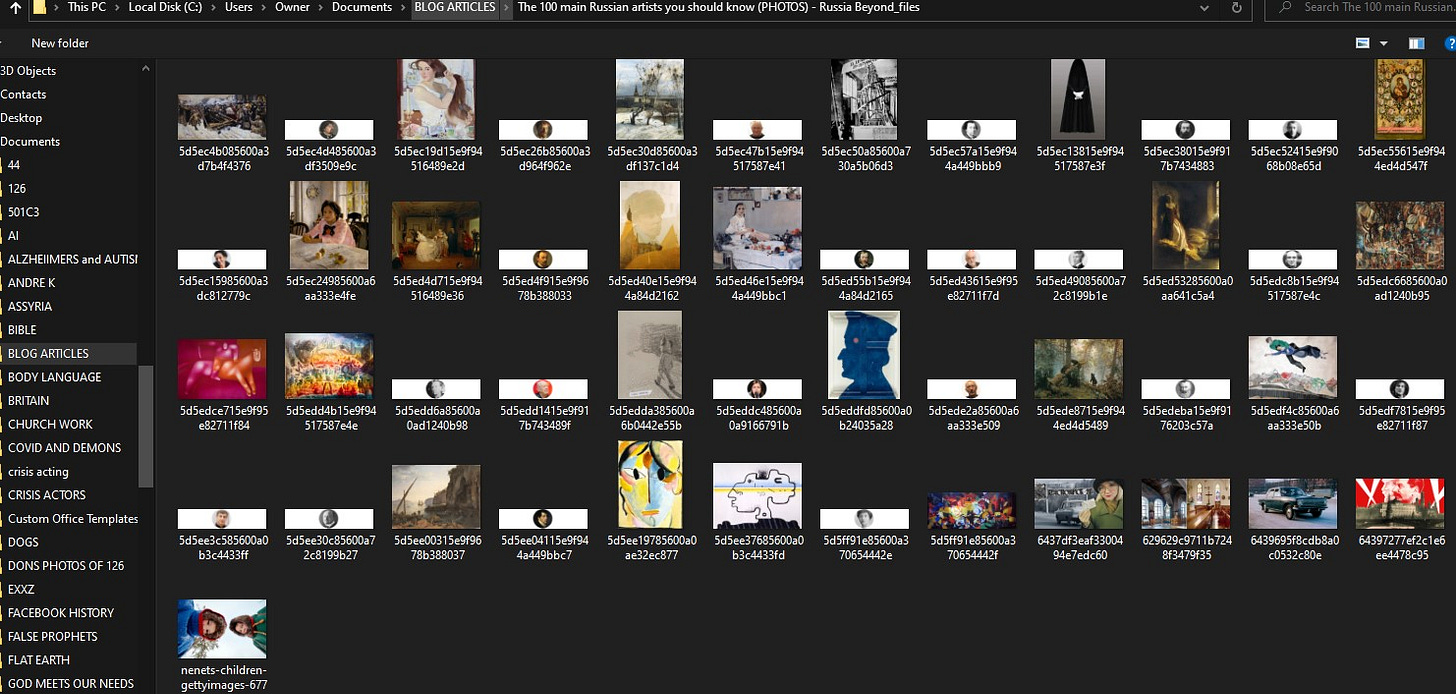Select winter landscape thumbnail 5d5ec30d85600a3df137c1d4

click(650, 99)
